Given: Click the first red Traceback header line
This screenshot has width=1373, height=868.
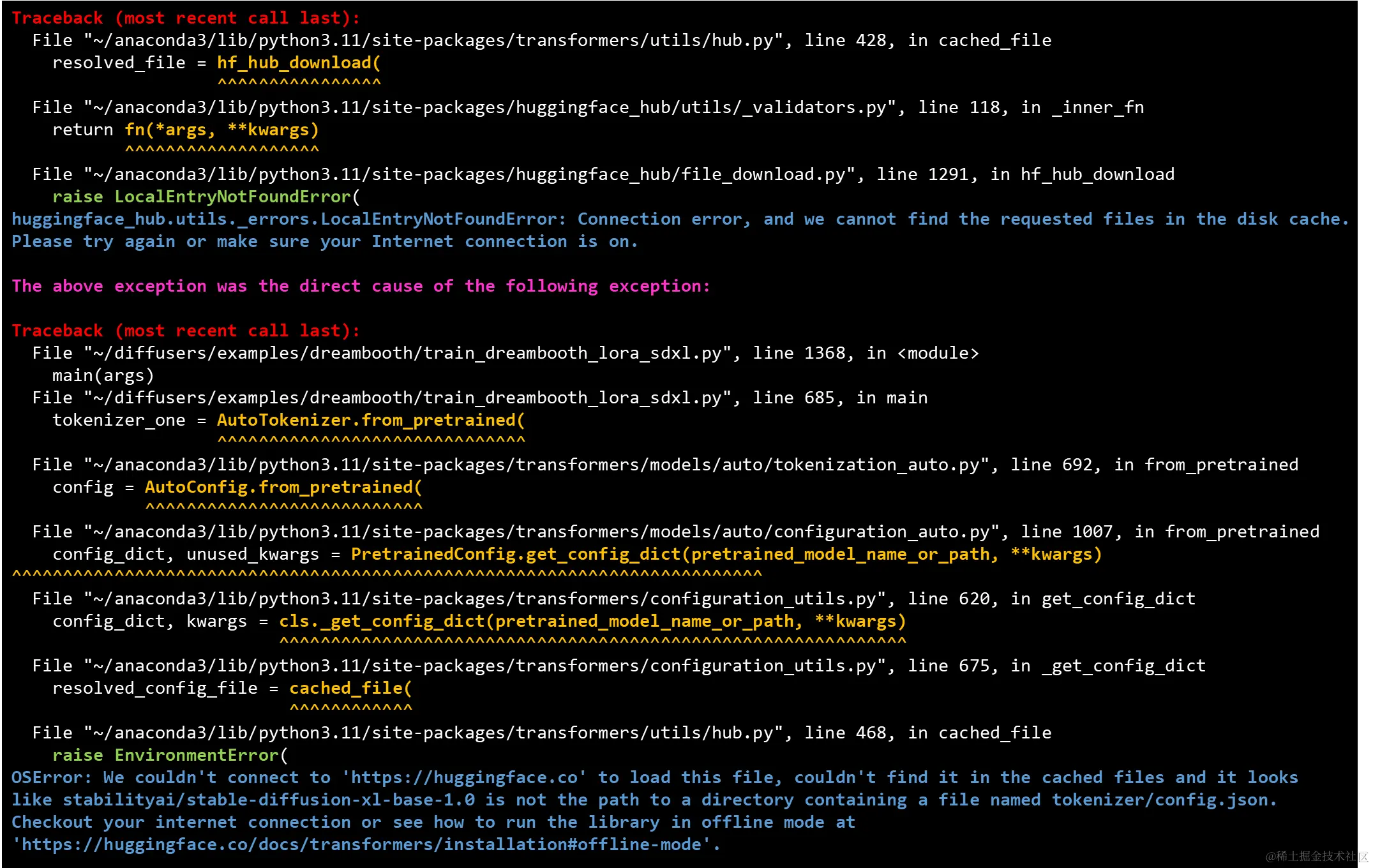Looking at the screenshot, I should [x=185, y=18].
